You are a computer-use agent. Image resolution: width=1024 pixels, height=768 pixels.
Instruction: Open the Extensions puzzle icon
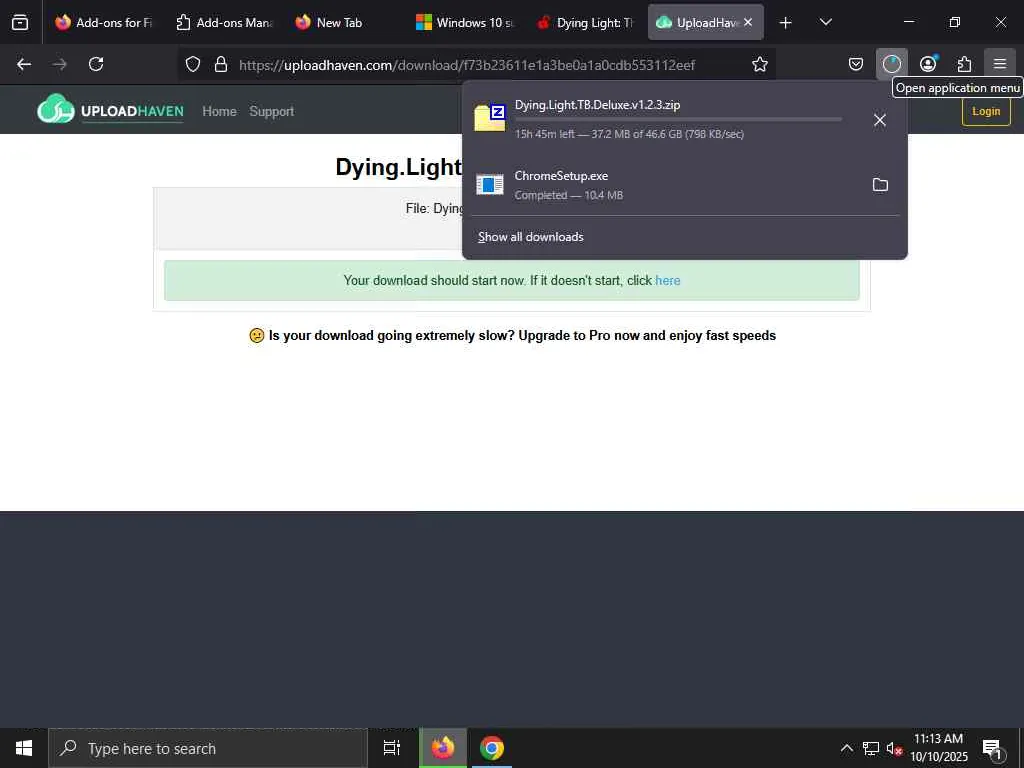964,64
